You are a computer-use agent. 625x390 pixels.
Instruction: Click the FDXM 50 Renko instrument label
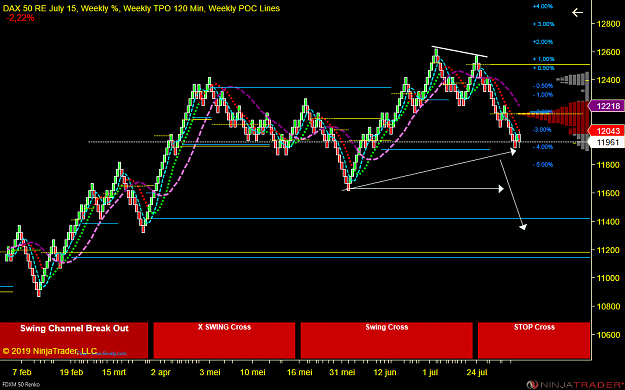pyautogui.click(x=21, y=385)
